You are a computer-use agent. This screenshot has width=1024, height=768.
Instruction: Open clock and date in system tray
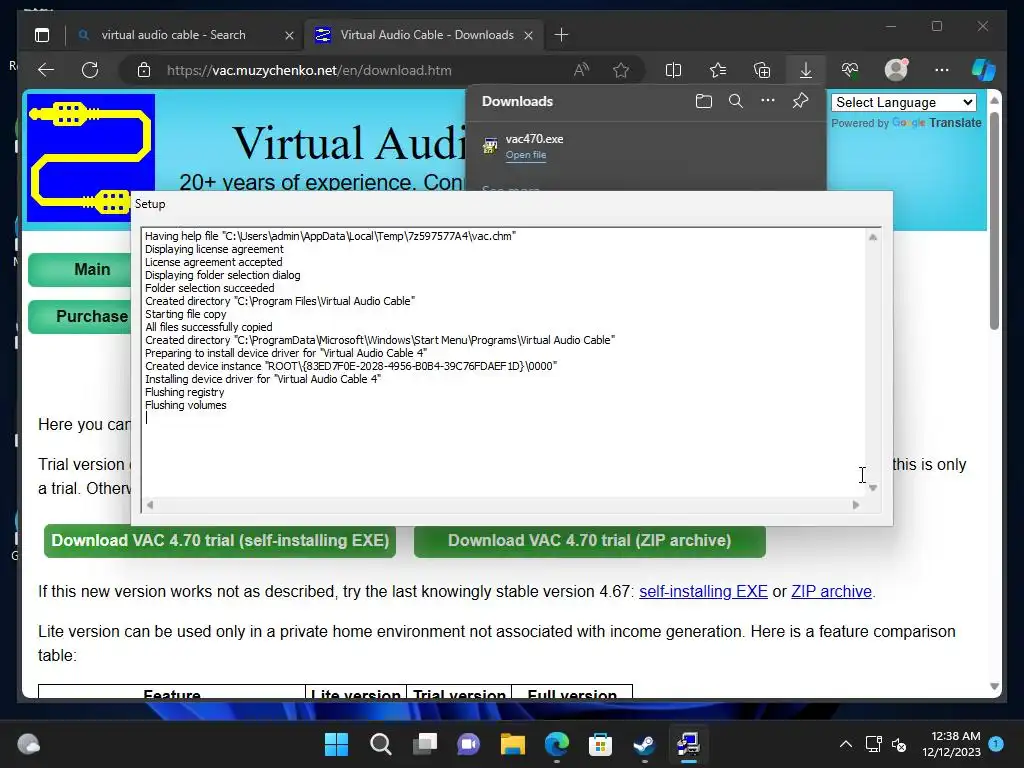(952, 744)
